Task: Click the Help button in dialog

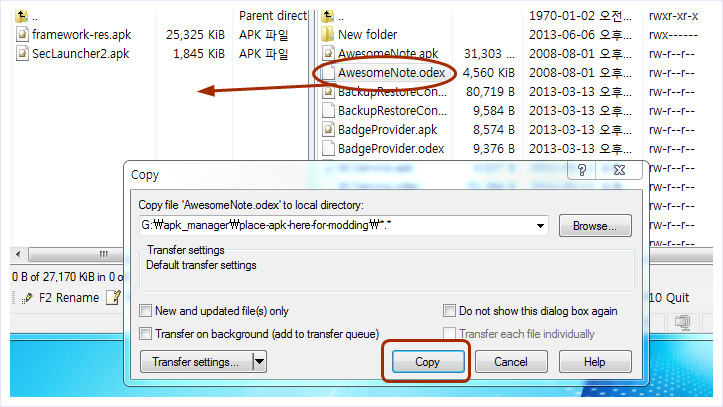Action: (595, 362)
